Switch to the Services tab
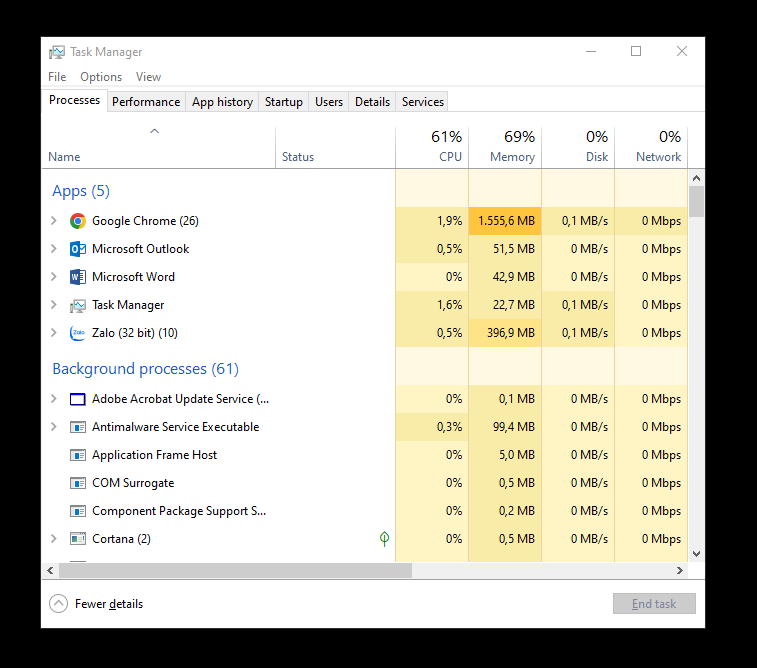 pos(422,102)
